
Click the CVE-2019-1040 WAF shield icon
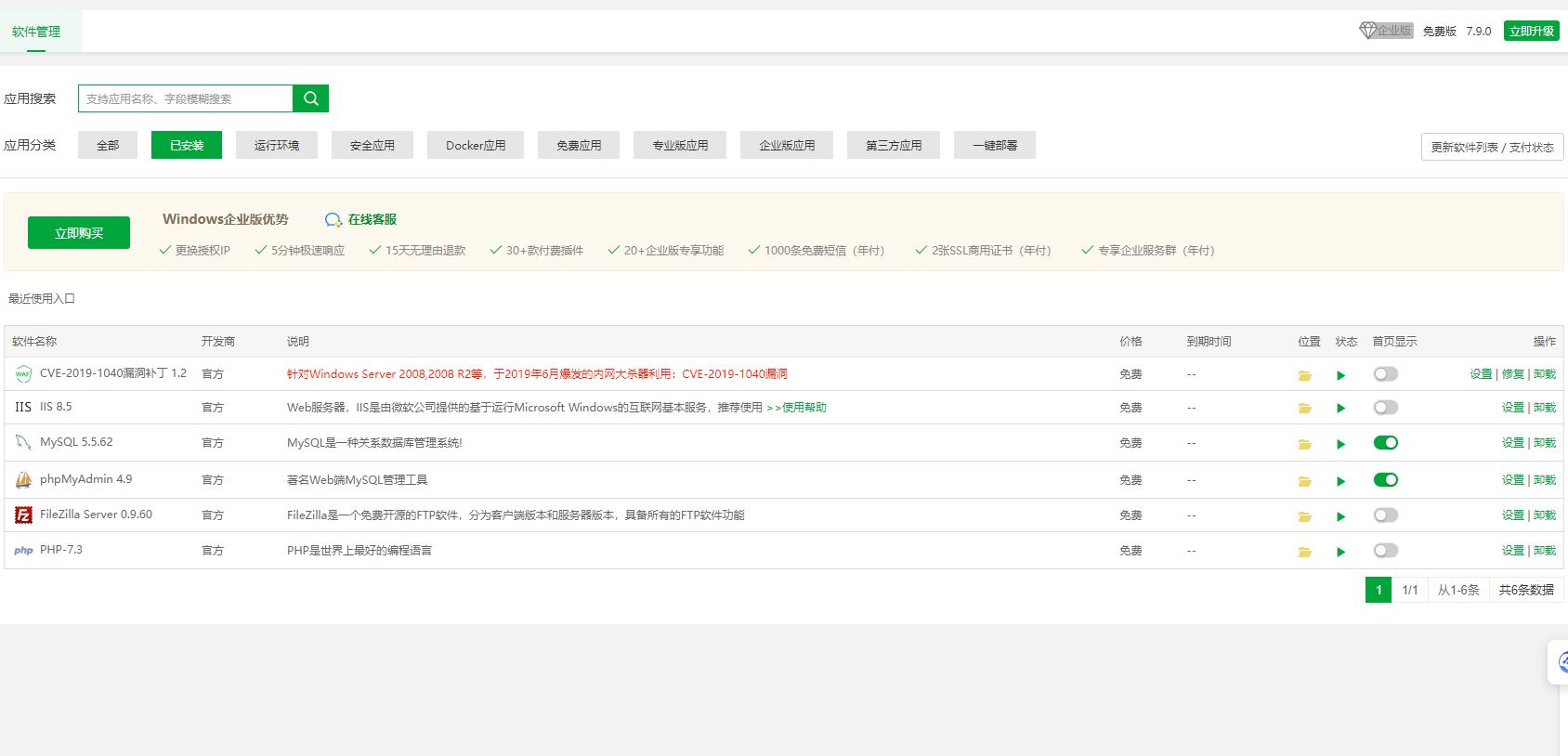tap(23, 374)
